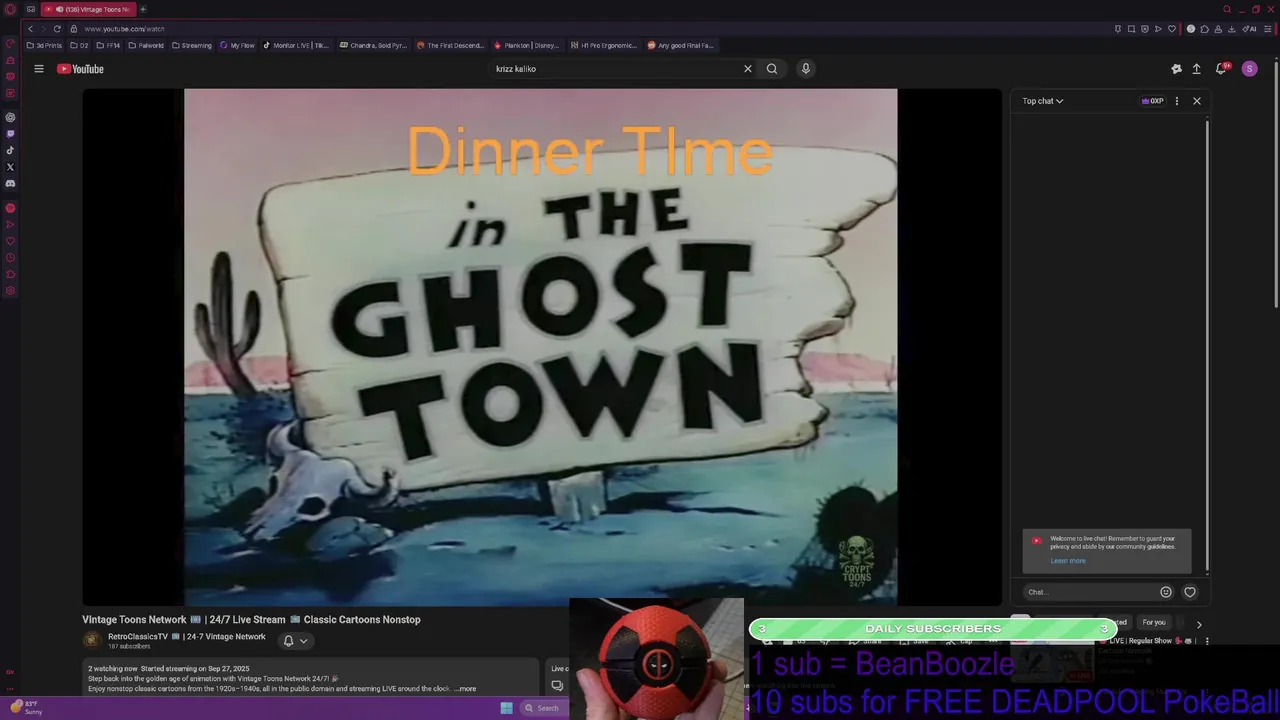Open the pinboard pin icon in toolbar
1280x720 pixels.
(x=1117, y=29)
